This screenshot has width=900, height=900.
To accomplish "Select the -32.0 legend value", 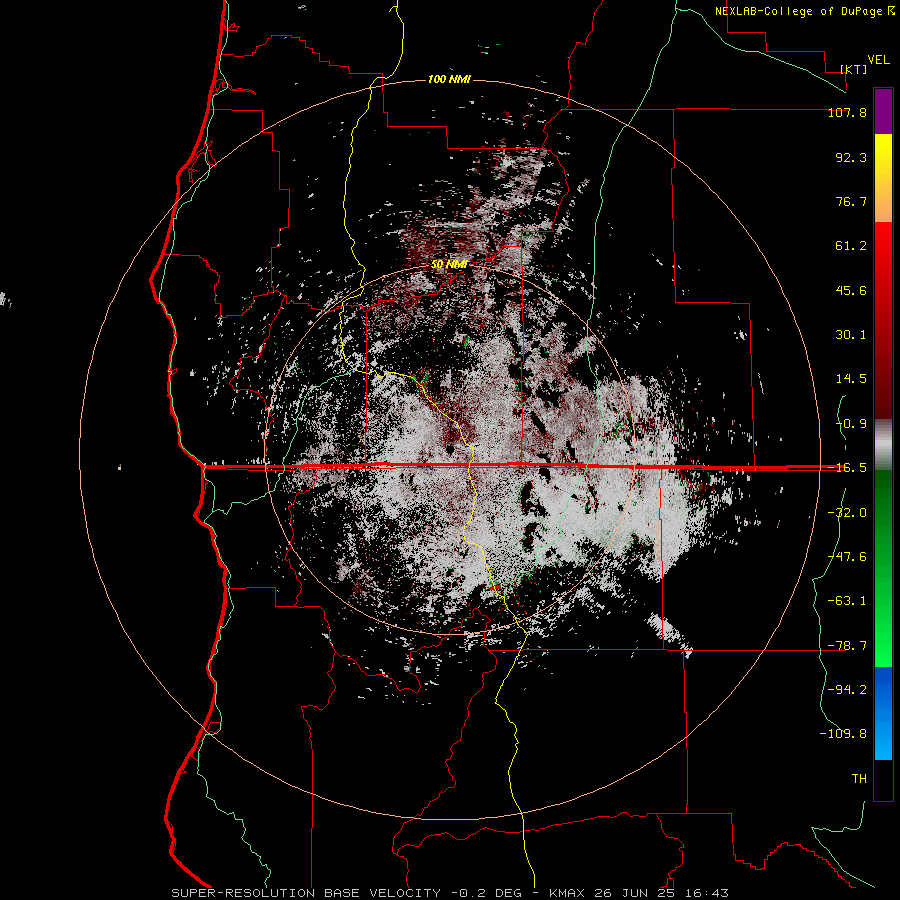I will tap(847, 513).
